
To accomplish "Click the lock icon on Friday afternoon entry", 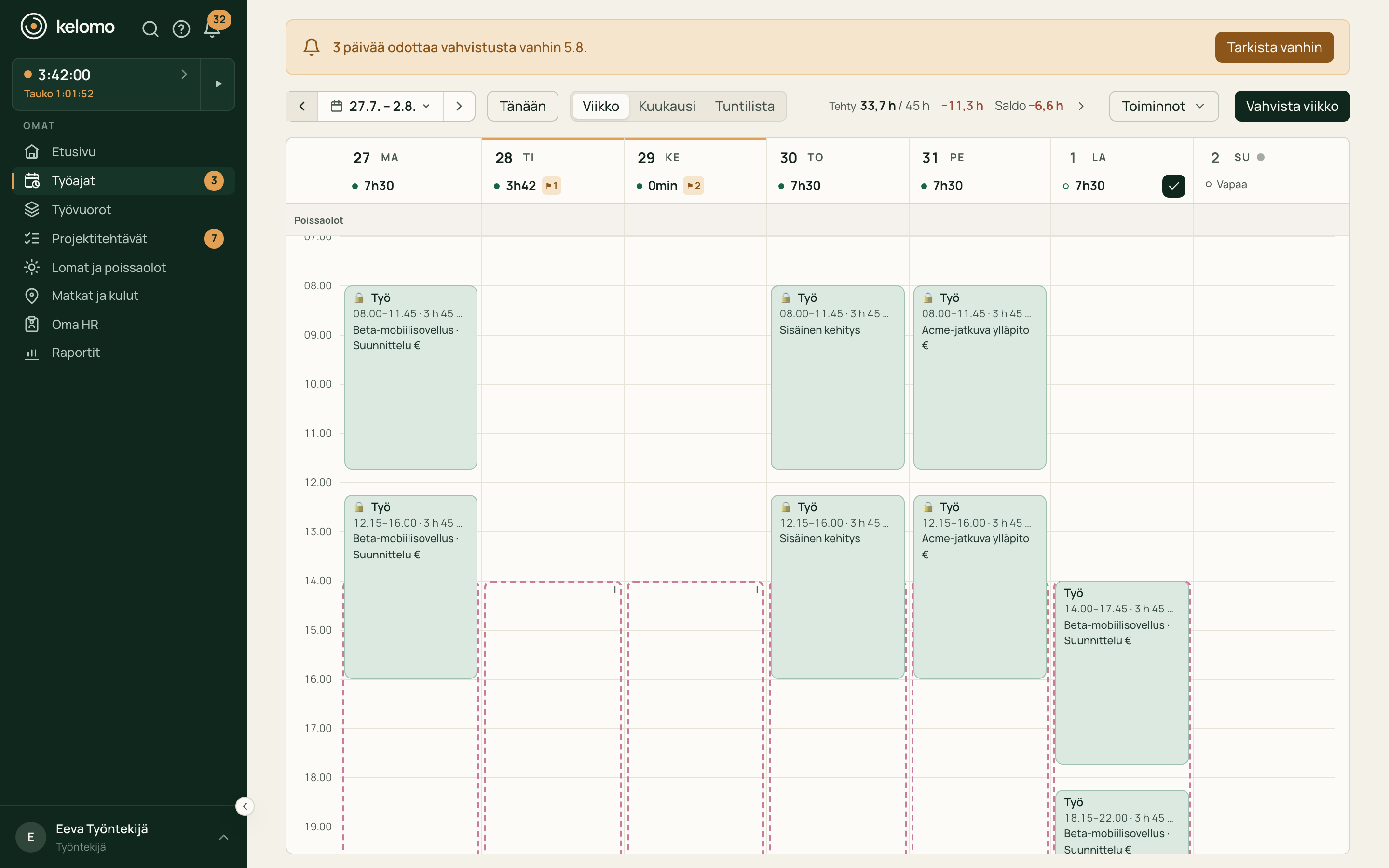I will tap(928, 507).
